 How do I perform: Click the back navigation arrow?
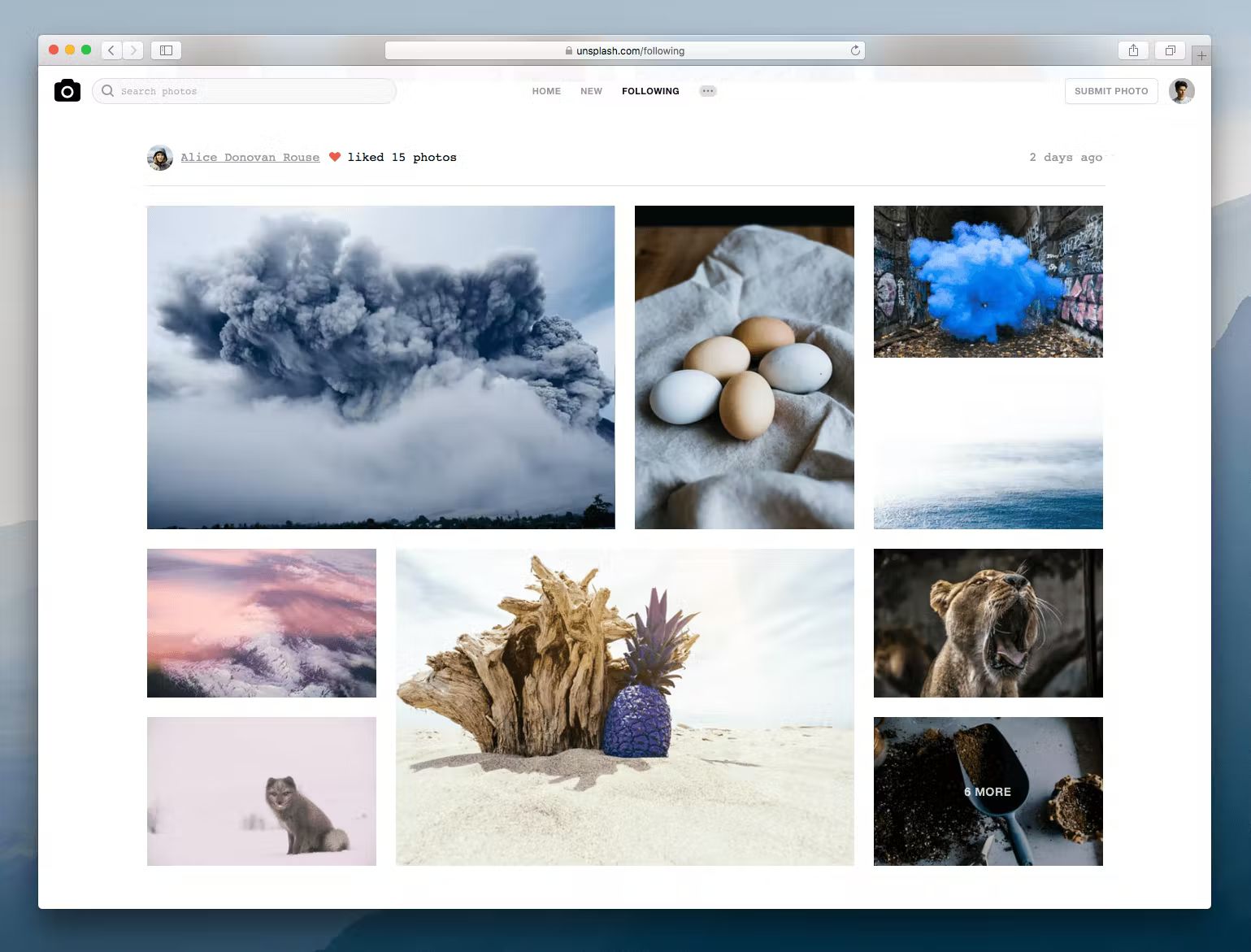coord(111,50)
